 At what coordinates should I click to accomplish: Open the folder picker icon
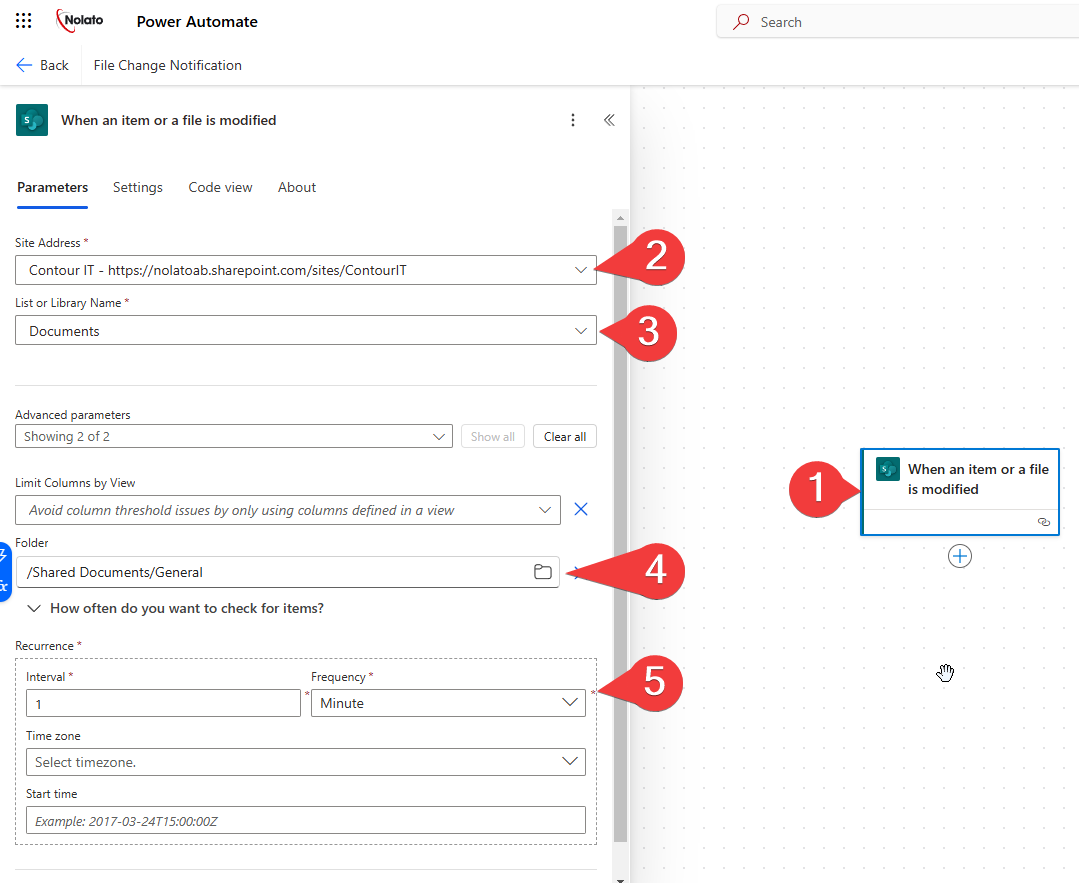point(543,572)
